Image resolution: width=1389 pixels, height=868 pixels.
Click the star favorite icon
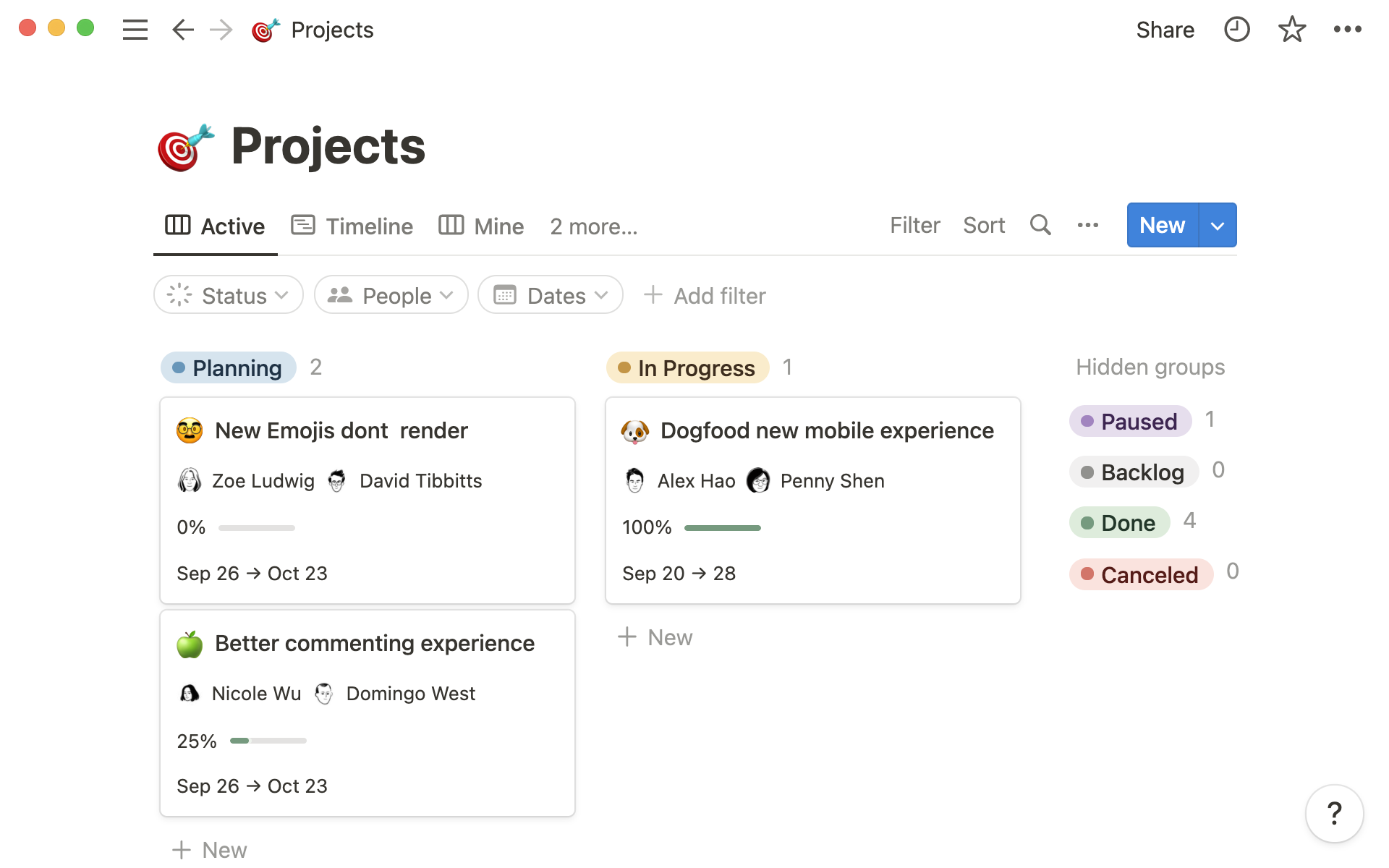pos(1292,30)
